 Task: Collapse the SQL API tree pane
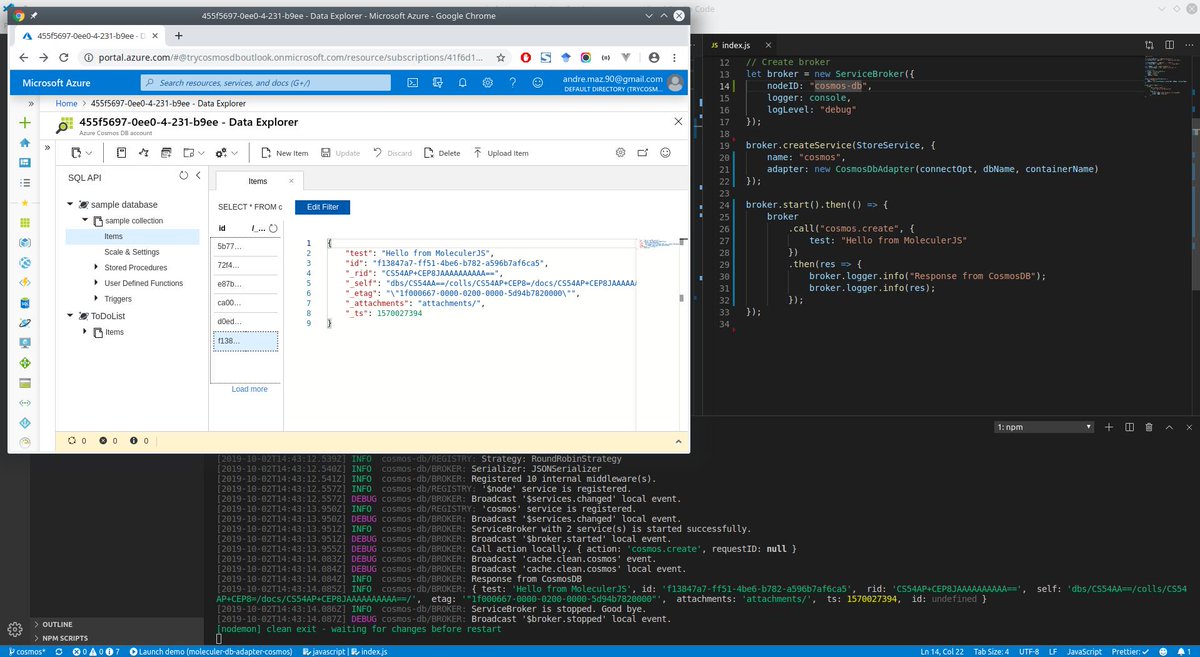coord(198,176)
